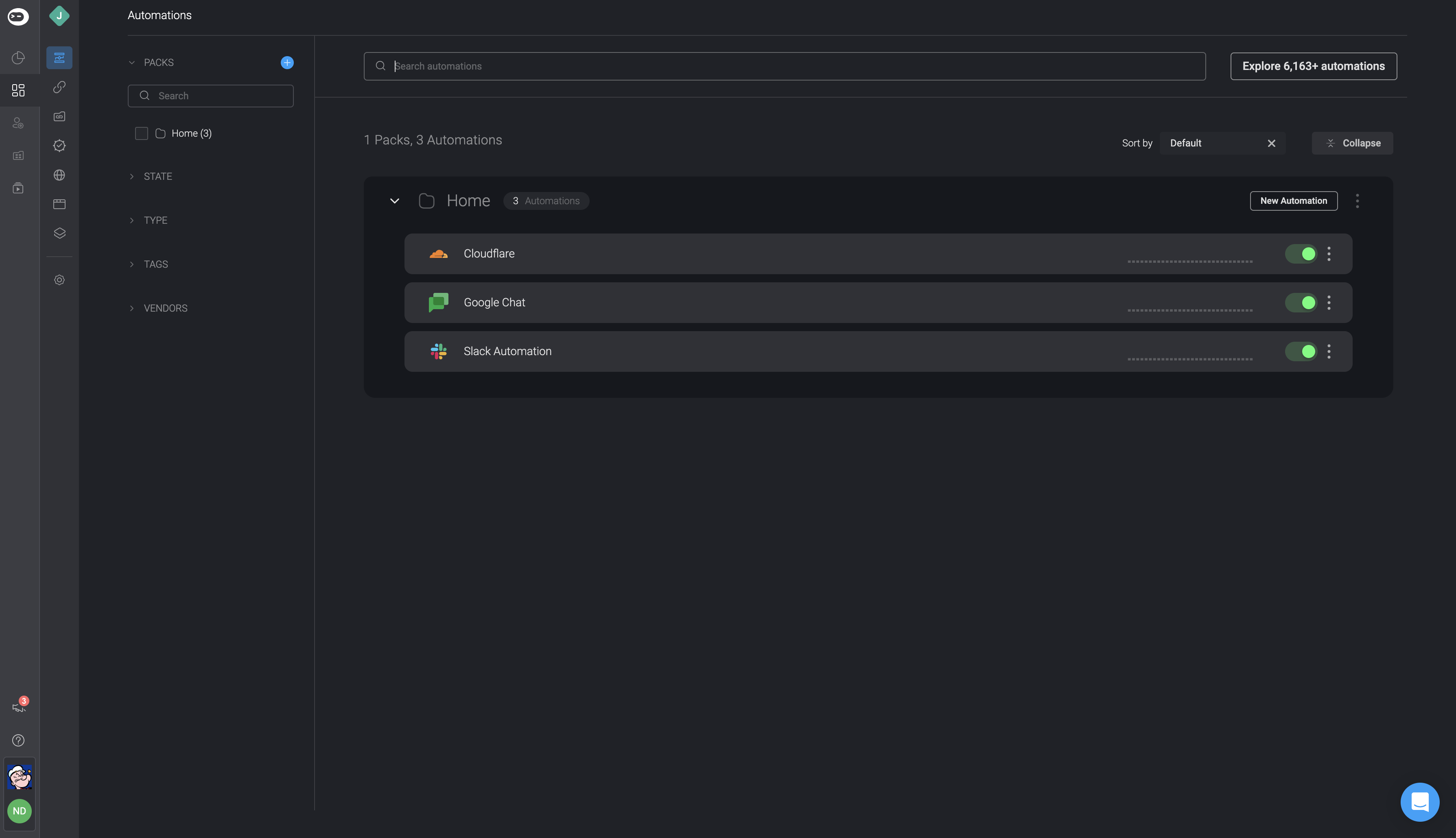1456x838 pixels.
Task: Open the Sort by Default dropdown
Action: tap(1222, 143)
